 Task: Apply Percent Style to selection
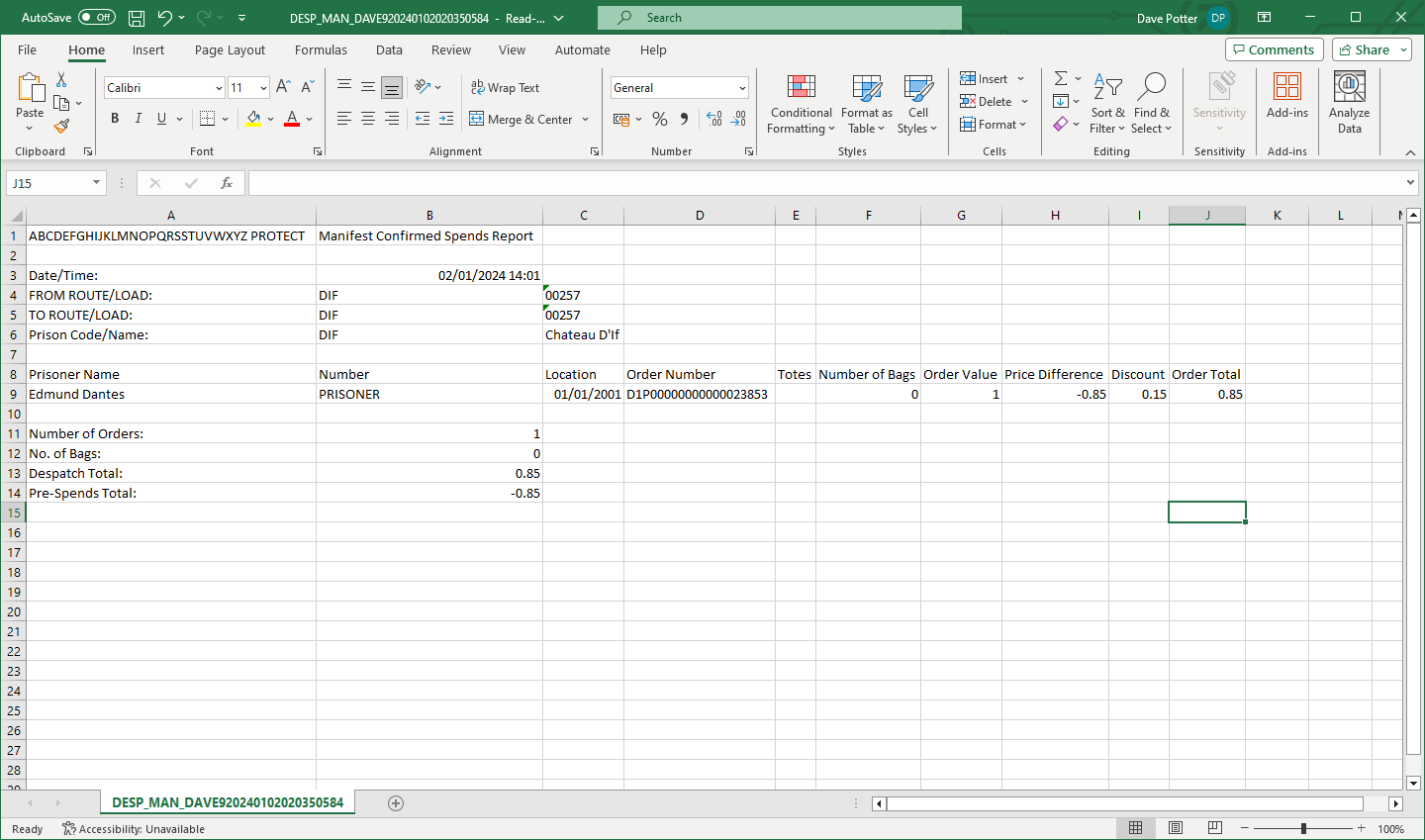(660, 119)
